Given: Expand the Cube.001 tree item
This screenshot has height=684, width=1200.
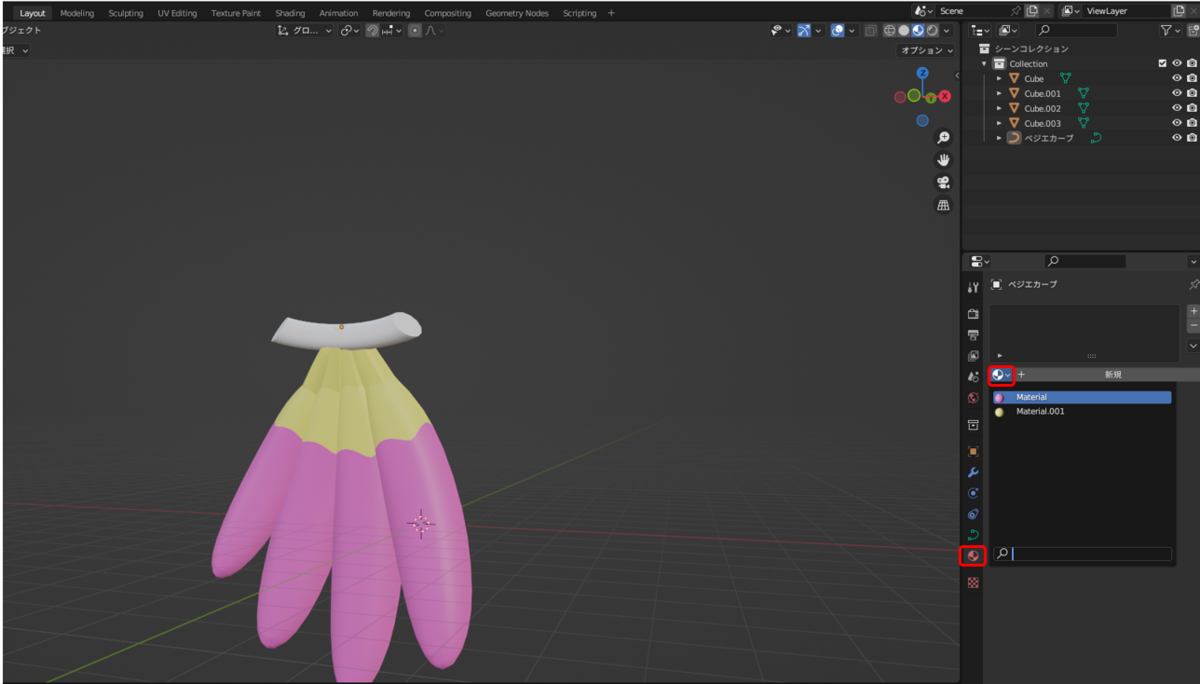Looking at the screenshot, I should pyautogui.click(x=999, y=94).
